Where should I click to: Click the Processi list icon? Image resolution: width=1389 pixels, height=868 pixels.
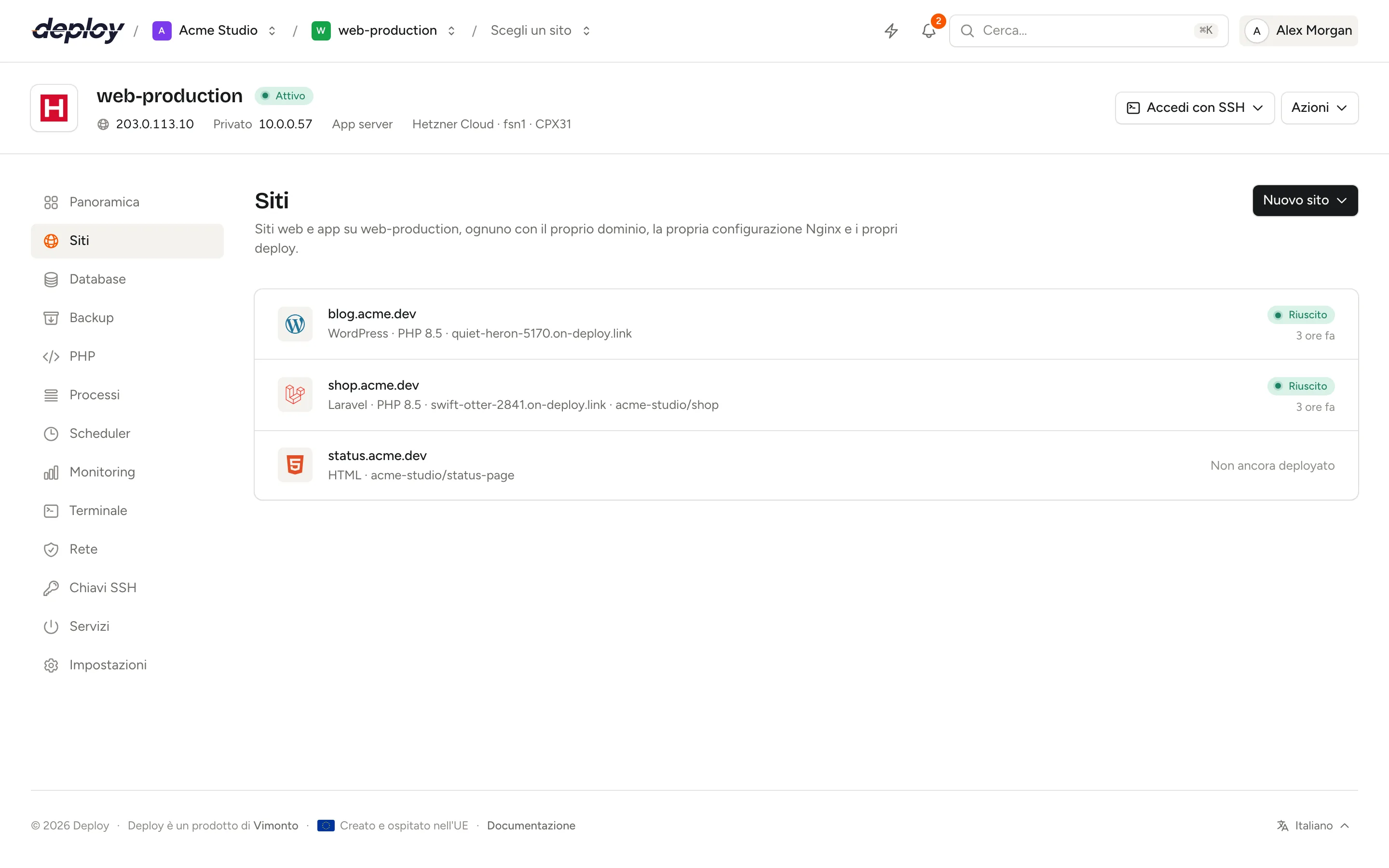click(x=51, y=395)
